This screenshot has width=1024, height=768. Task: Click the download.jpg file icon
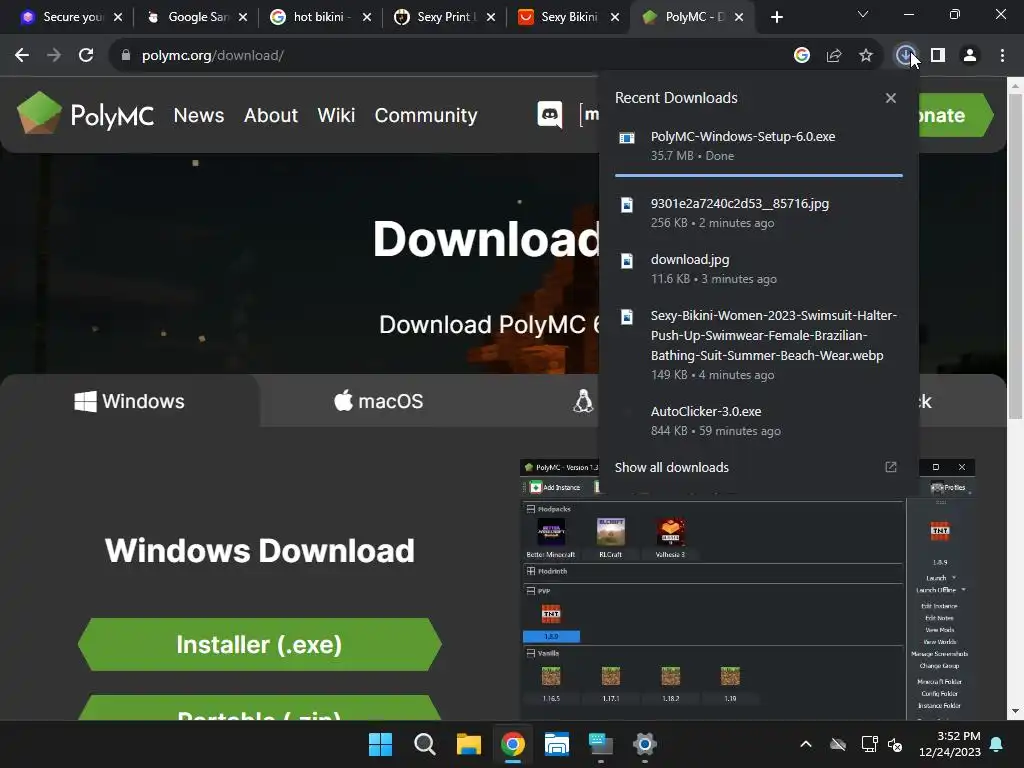[x=627, y=261]
